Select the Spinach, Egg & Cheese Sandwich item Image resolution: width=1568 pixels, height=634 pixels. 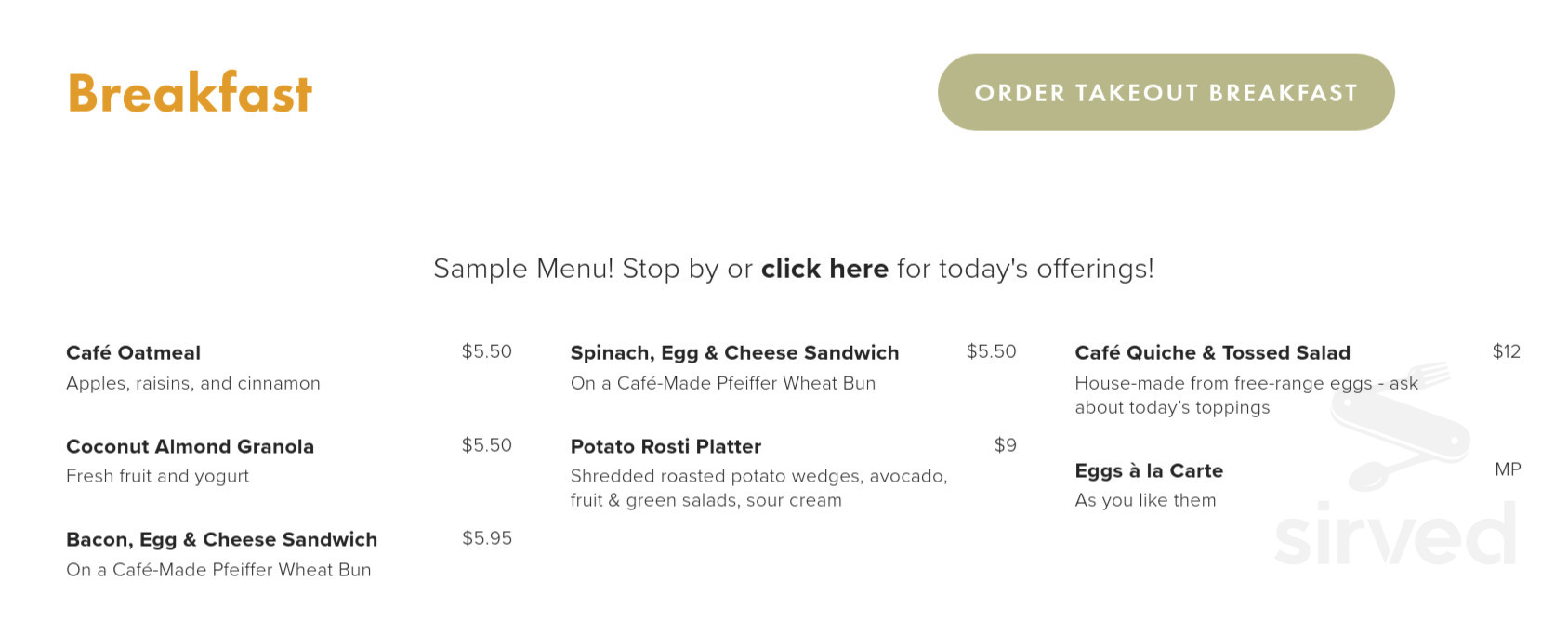tap(734, 352)
